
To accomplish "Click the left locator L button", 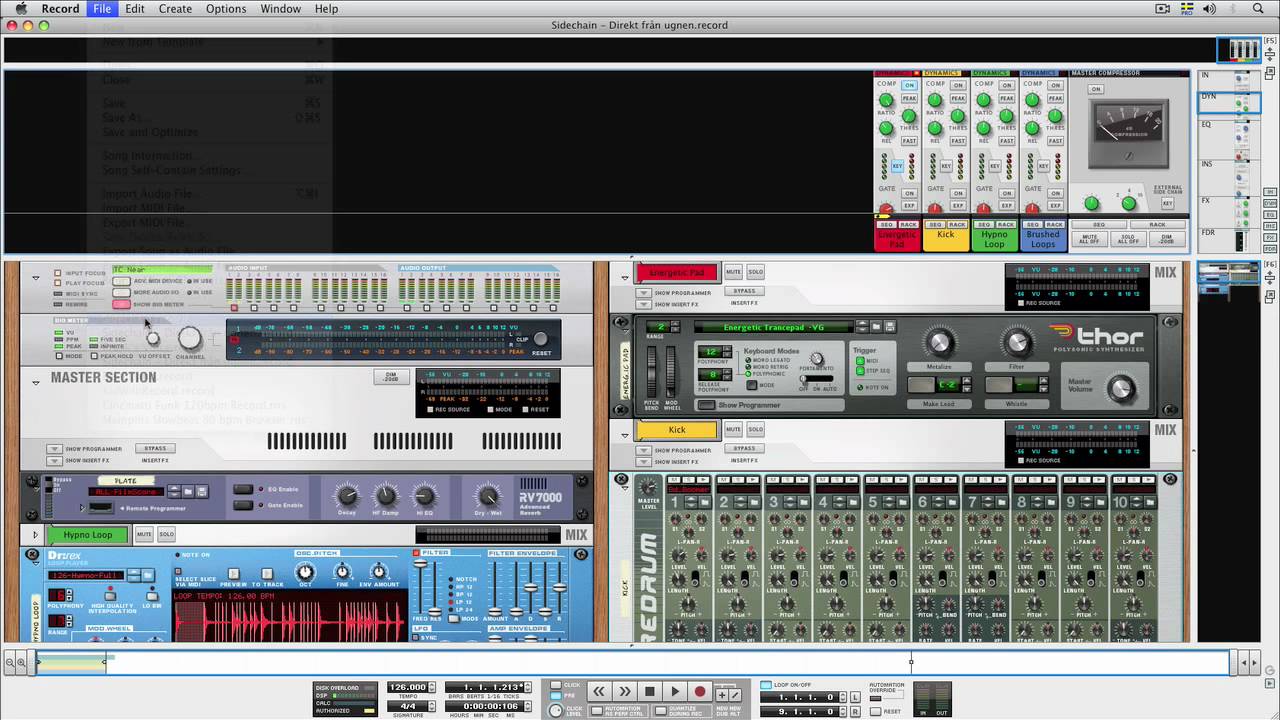I will [855, 697].
